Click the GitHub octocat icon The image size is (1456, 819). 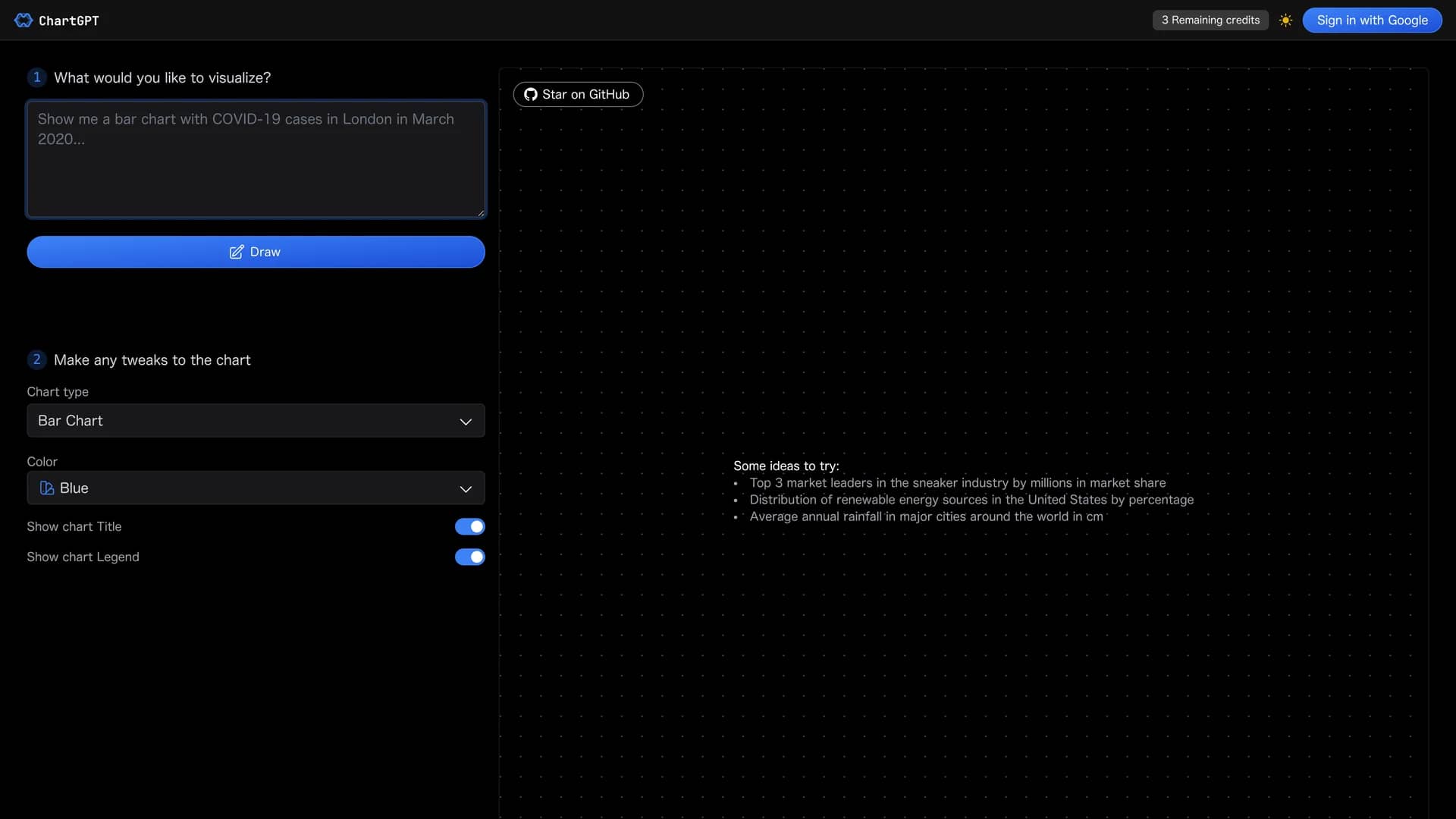[x=531, y=95]
